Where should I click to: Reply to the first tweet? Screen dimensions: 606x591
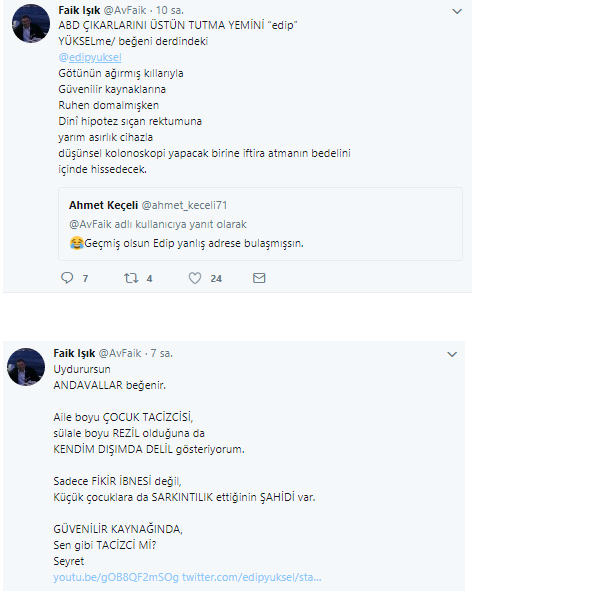tap(67, 278)
